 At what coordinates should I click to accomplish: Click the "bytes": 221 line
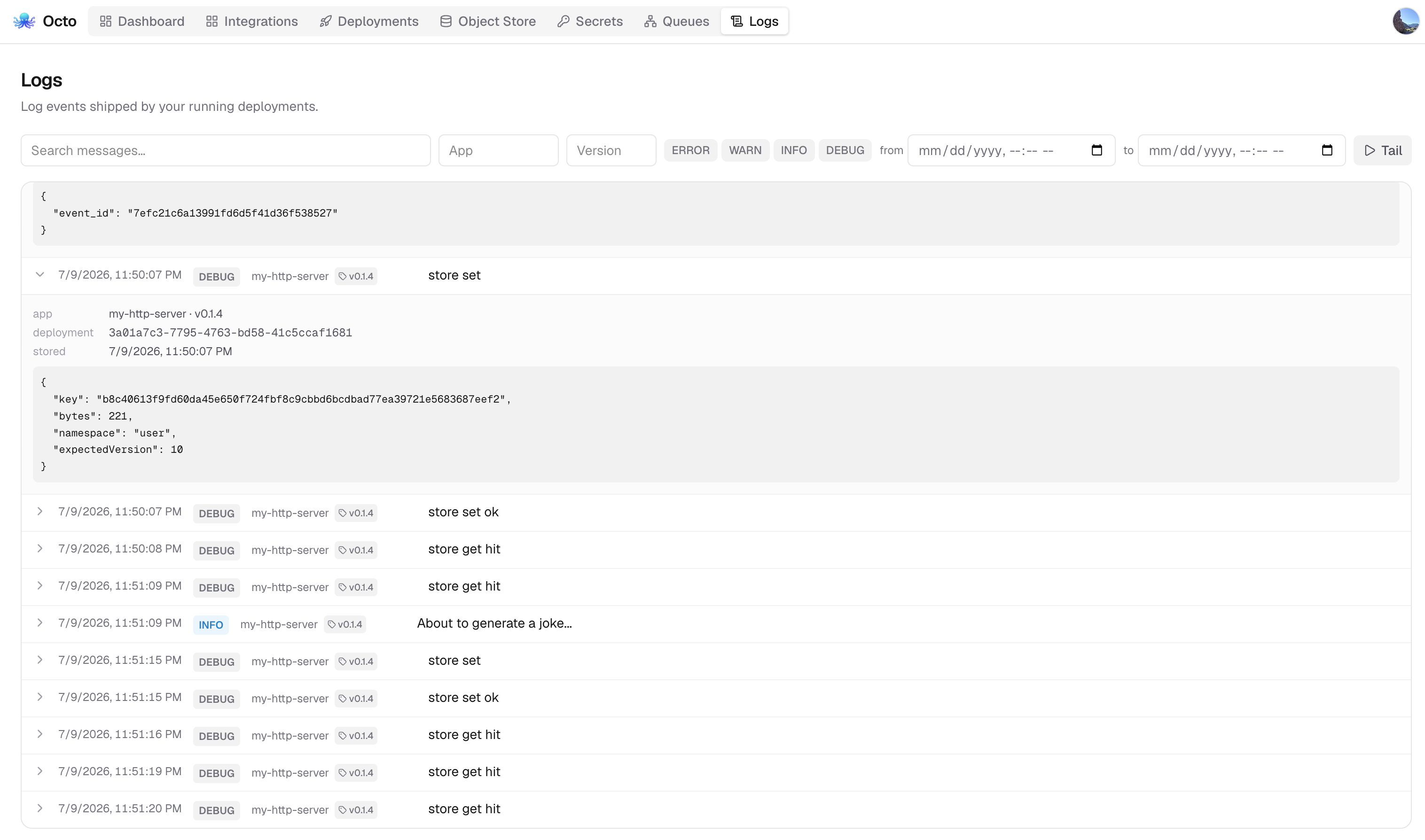pyautogui.click(x=92, y=416)
